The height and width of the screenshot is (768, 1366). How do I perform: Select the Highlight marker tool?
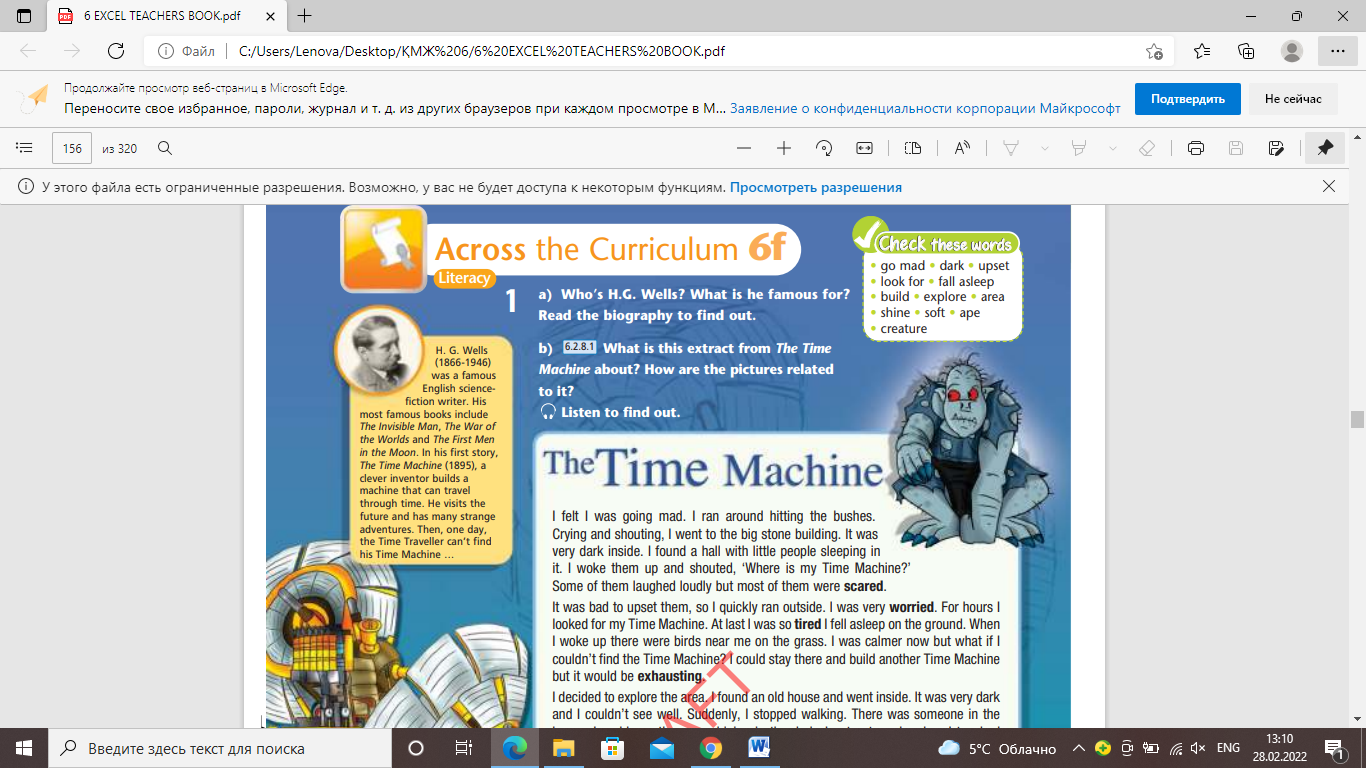click(x=1079, y=148)
